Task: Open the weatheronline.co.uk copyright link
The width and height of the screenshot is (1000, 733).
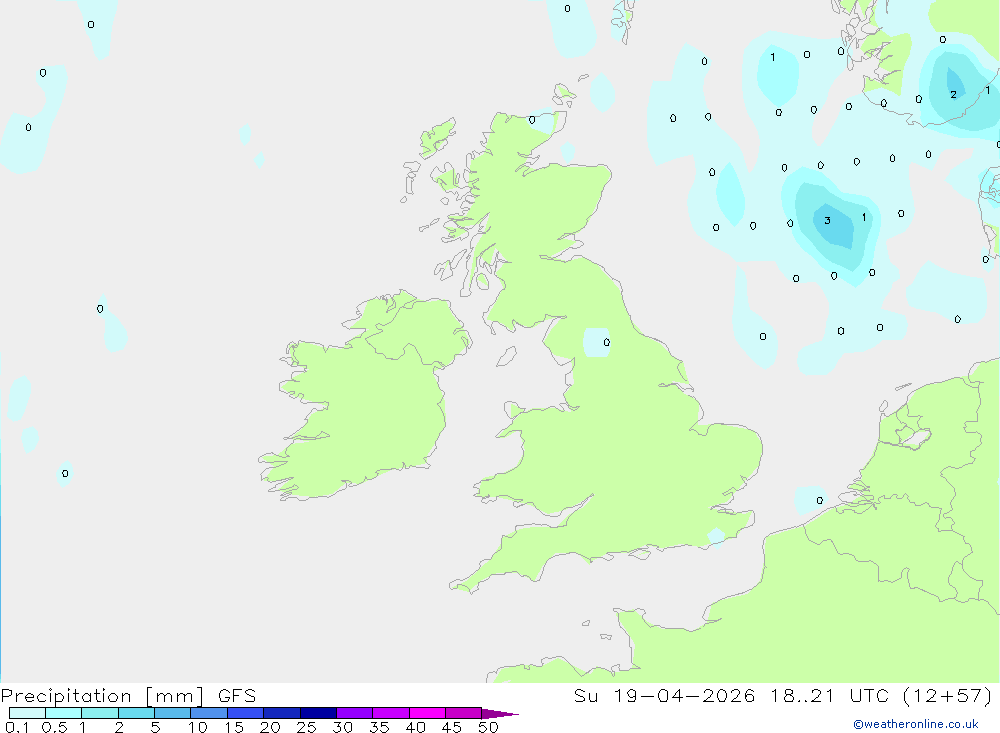Action: pyautogui.click(x=916, y=724)
